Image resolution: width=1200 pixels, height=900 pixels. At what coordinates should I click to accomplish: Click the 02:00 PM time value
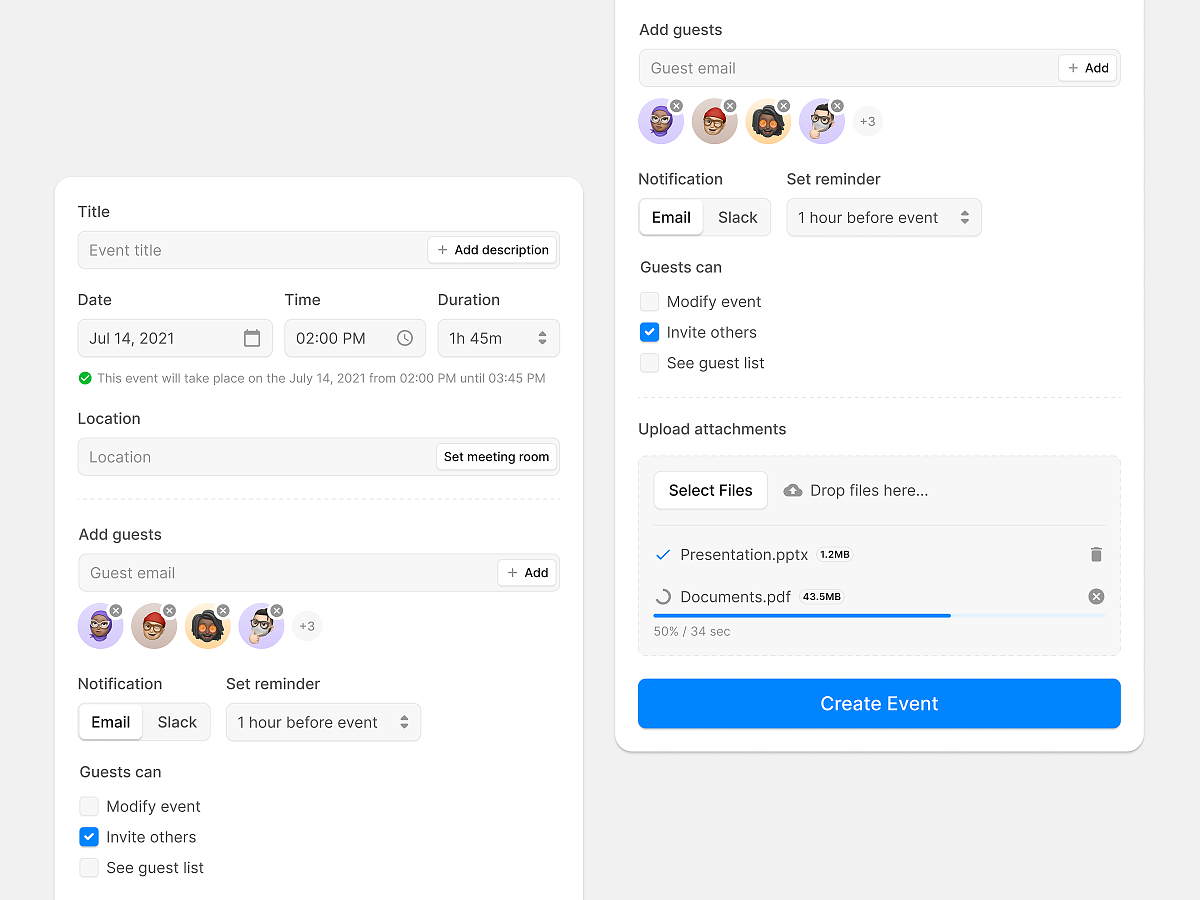click(331, 338)
